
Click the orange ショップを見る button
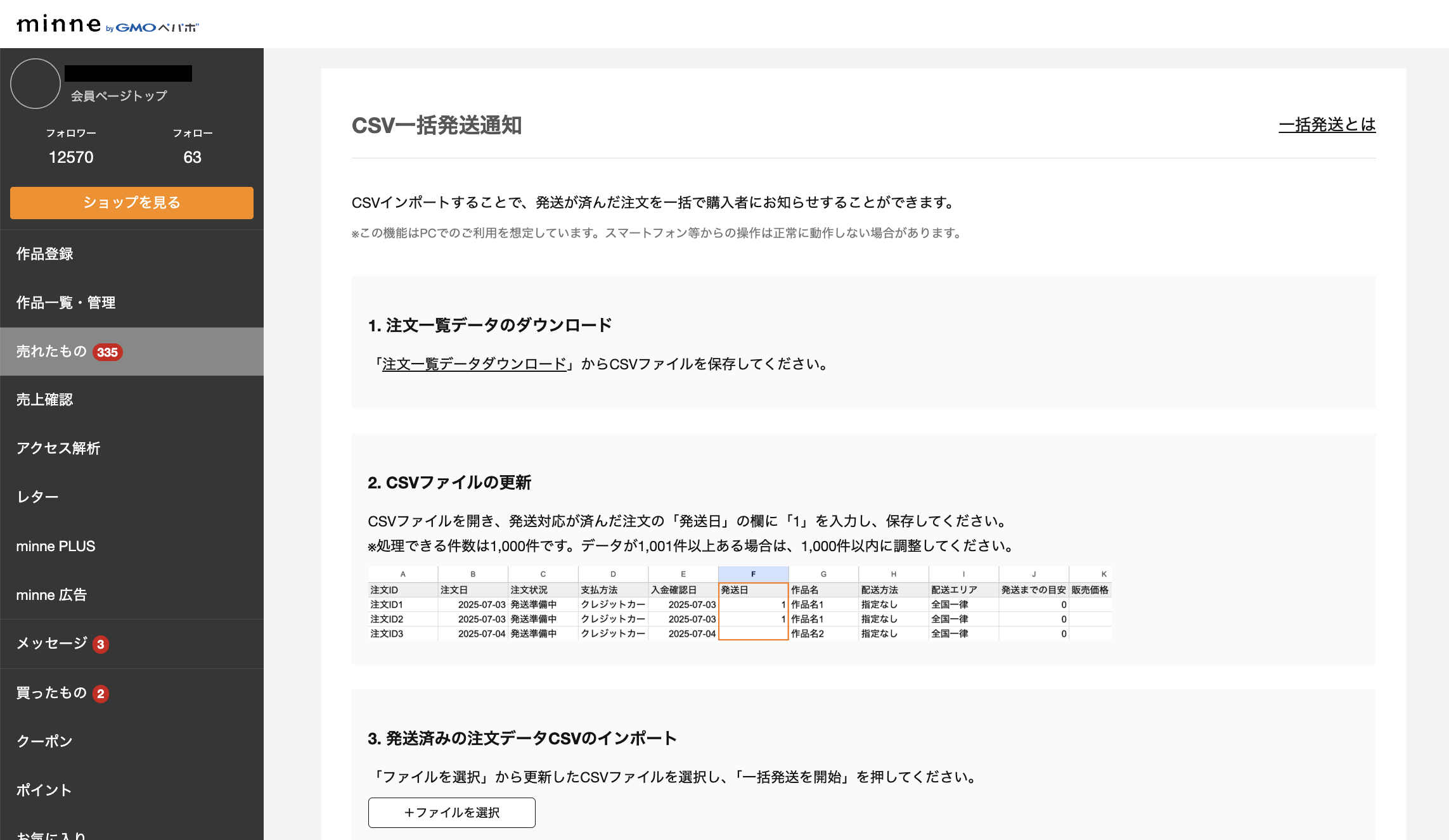click(x=131, y=203)
